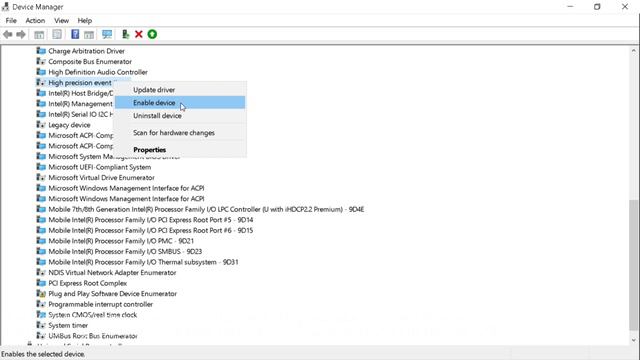Click the green Enable device toolbar icon
This screenshot has height=360, width=640.
[152, 34]
